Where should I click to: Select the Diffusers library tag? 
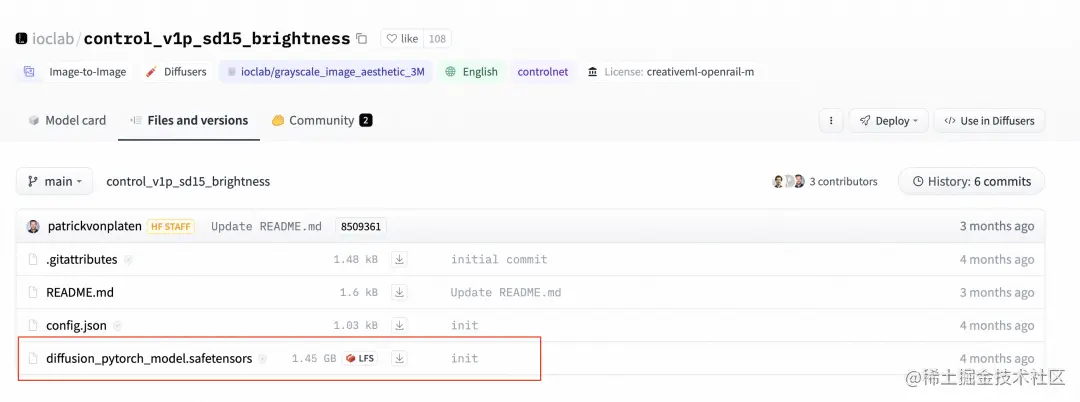(176, 72)
